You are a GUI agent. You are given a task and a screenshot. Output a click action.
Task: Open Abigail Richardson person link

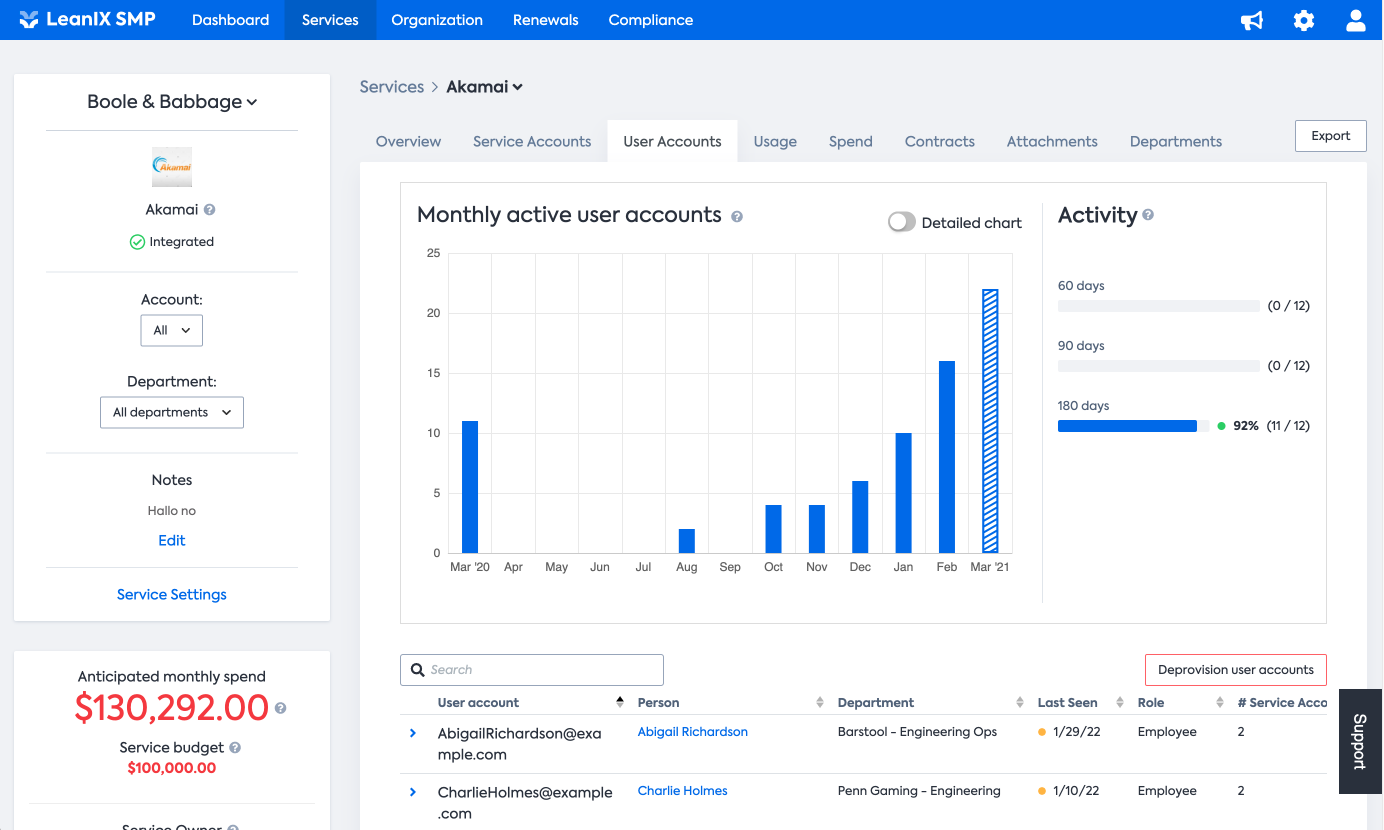[x=693, y=732]
